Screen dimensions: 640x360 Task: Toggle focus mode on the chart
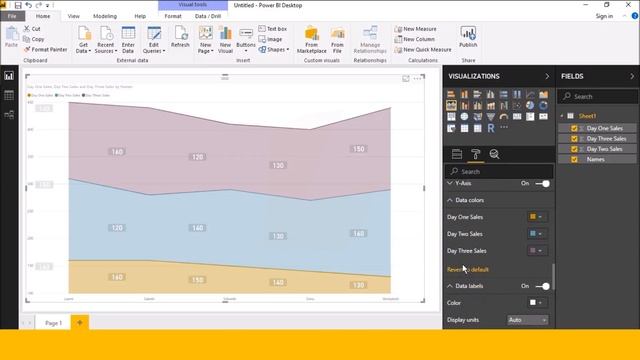click(x=406, y=78)
